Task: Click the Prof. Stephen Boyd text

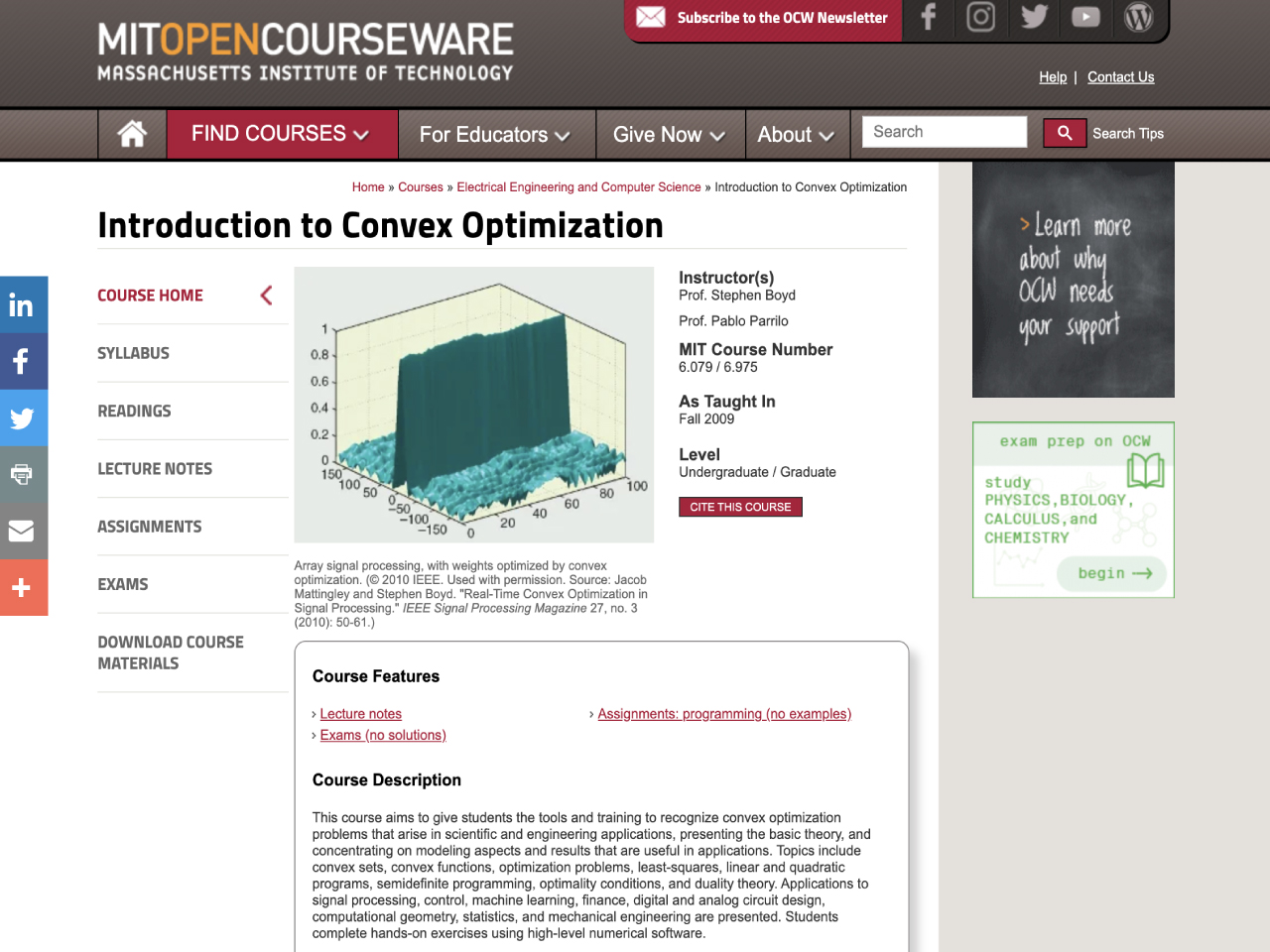Action: pyautogui.click(x=737, y=296)
